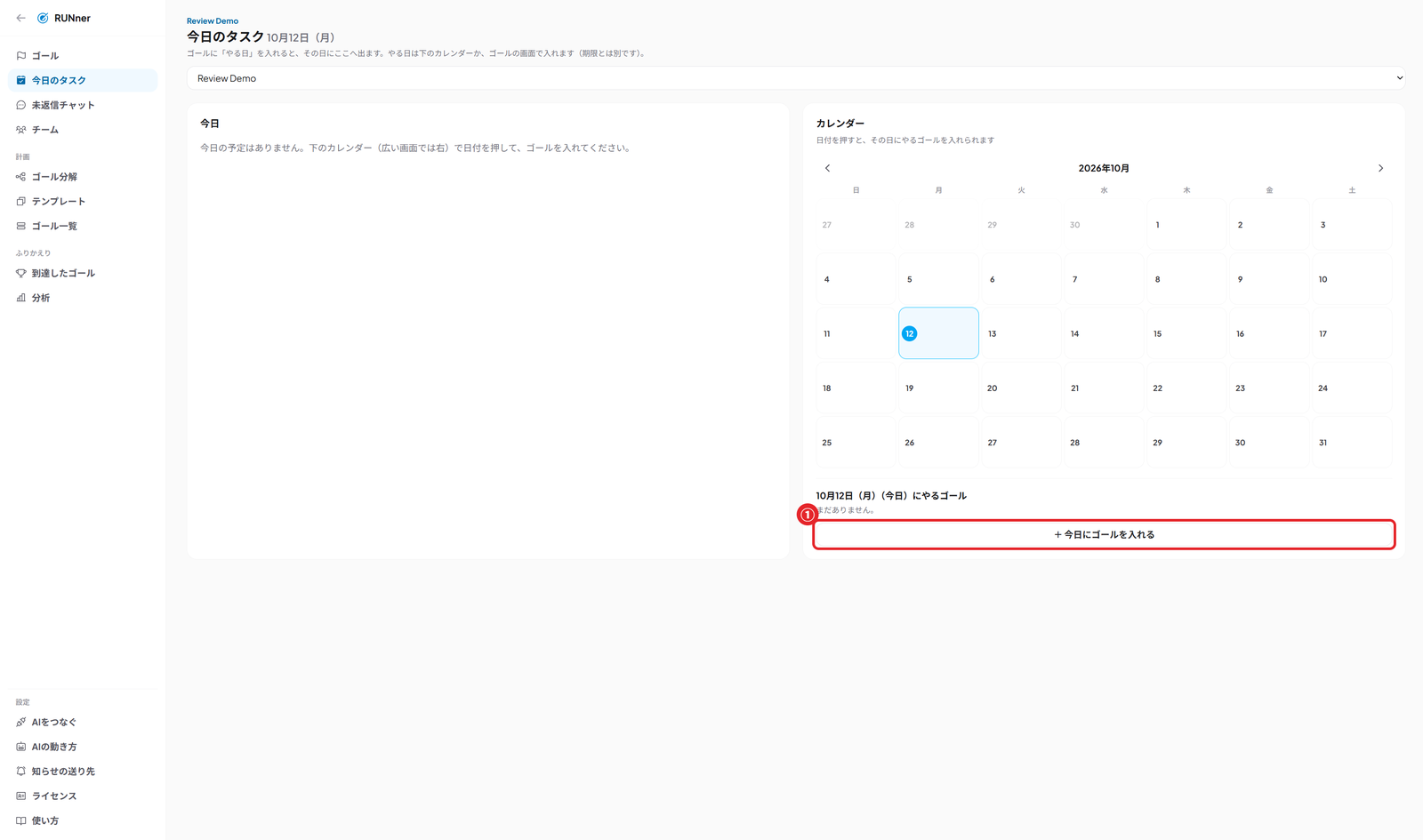Select October 20 in the calendar

point(1021,388)
